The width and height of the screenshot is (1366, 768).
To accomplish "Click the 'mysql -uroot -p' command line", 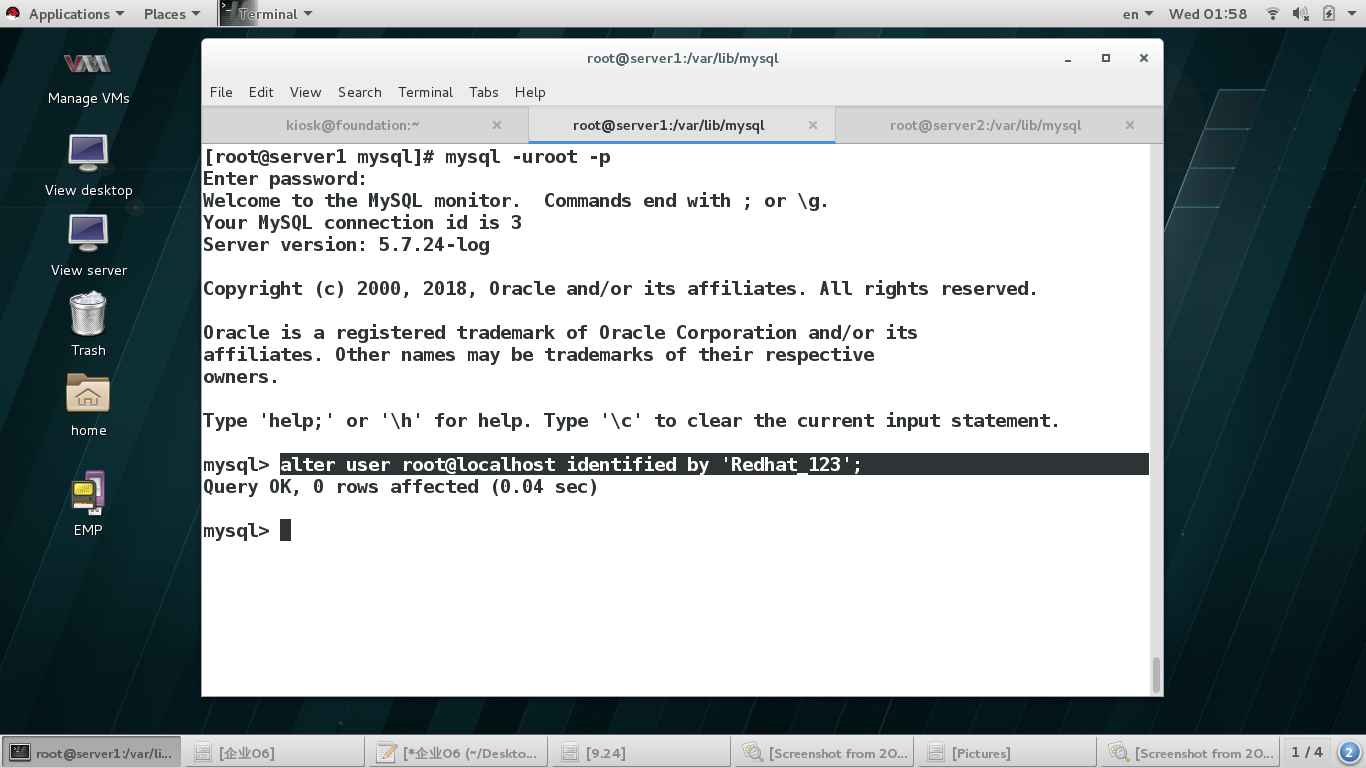I will (406, 156).
